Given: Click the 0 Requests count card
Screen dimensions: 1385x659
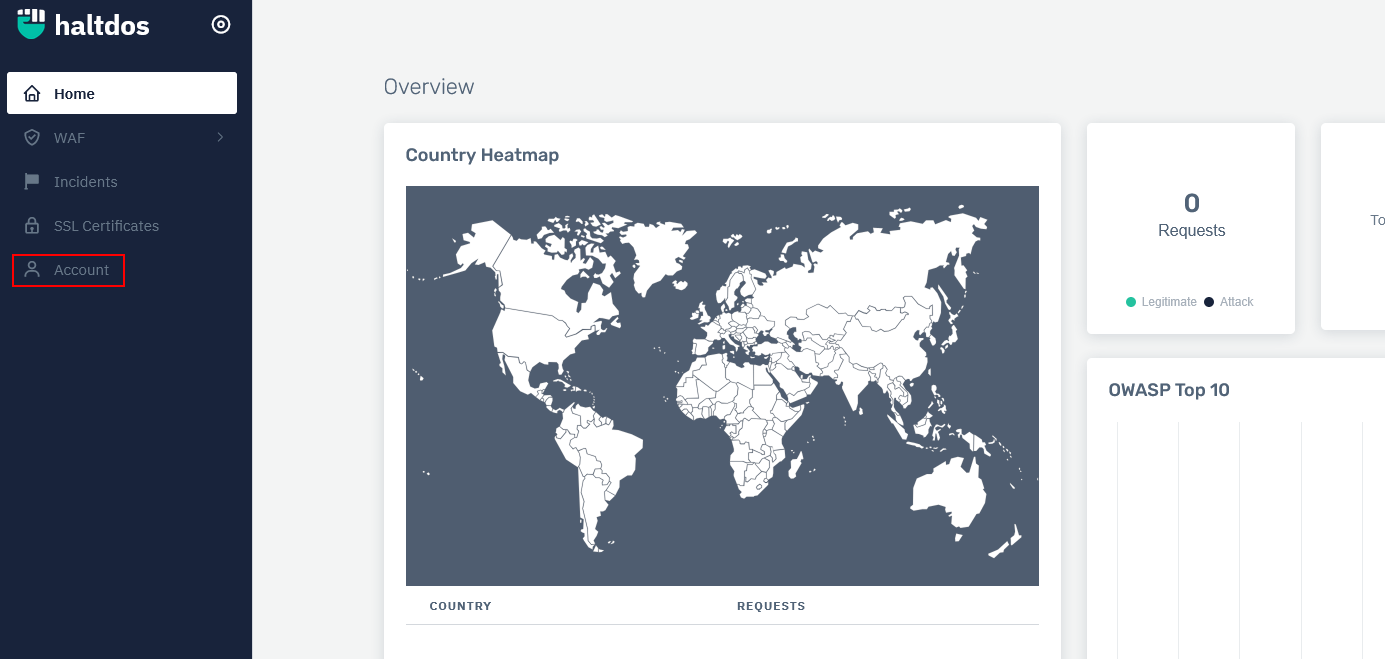Looking at the screenshot, I should (1191, 216).
